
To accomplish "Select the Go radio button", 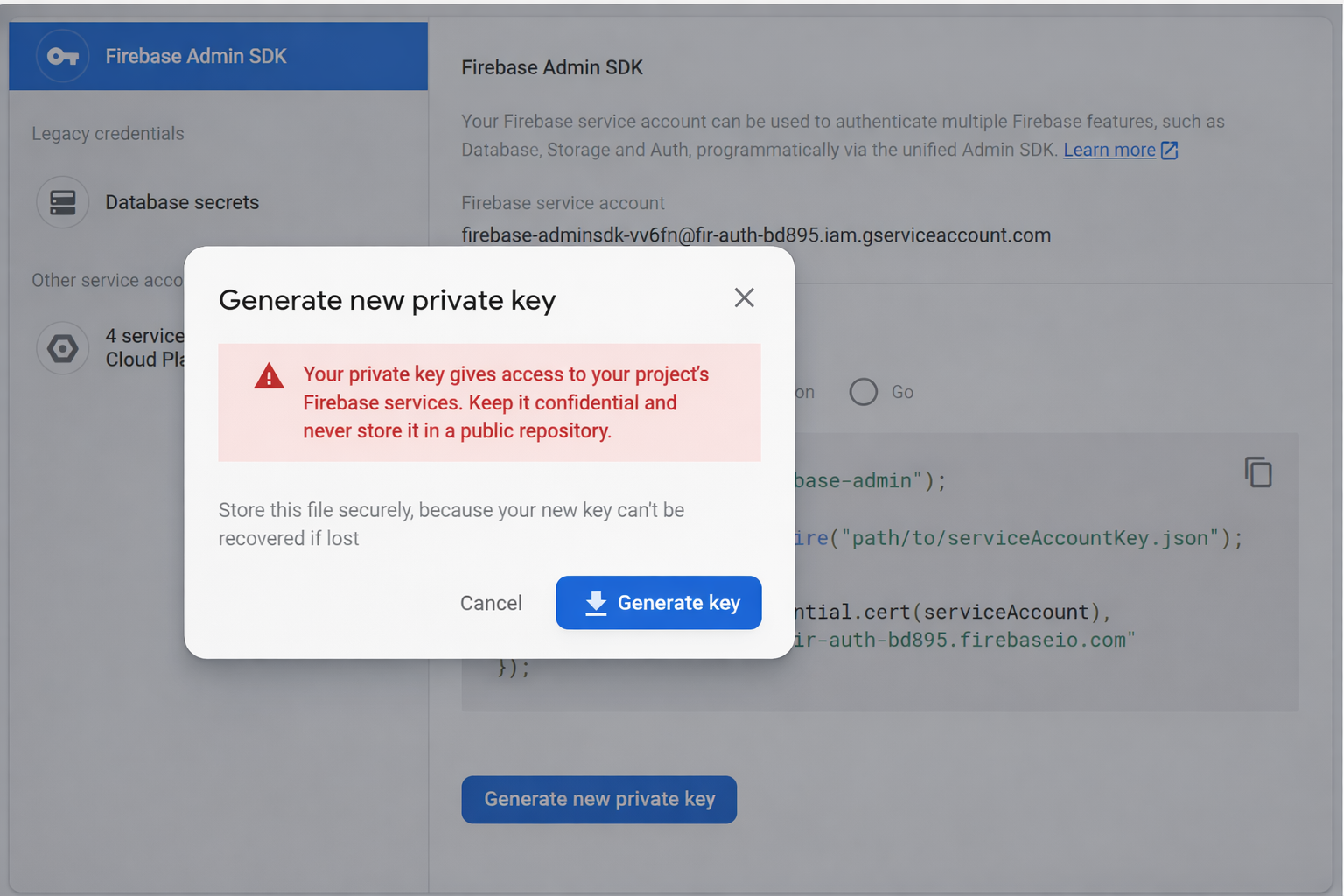I will click(863, 392).
